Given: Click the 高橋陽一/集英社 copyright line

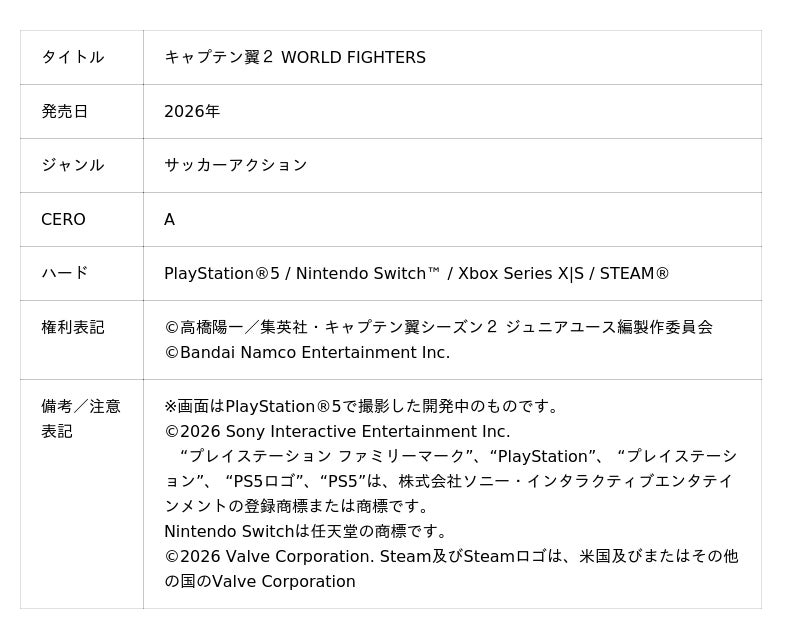Looking at the screenshot, I should coord(438,328).
